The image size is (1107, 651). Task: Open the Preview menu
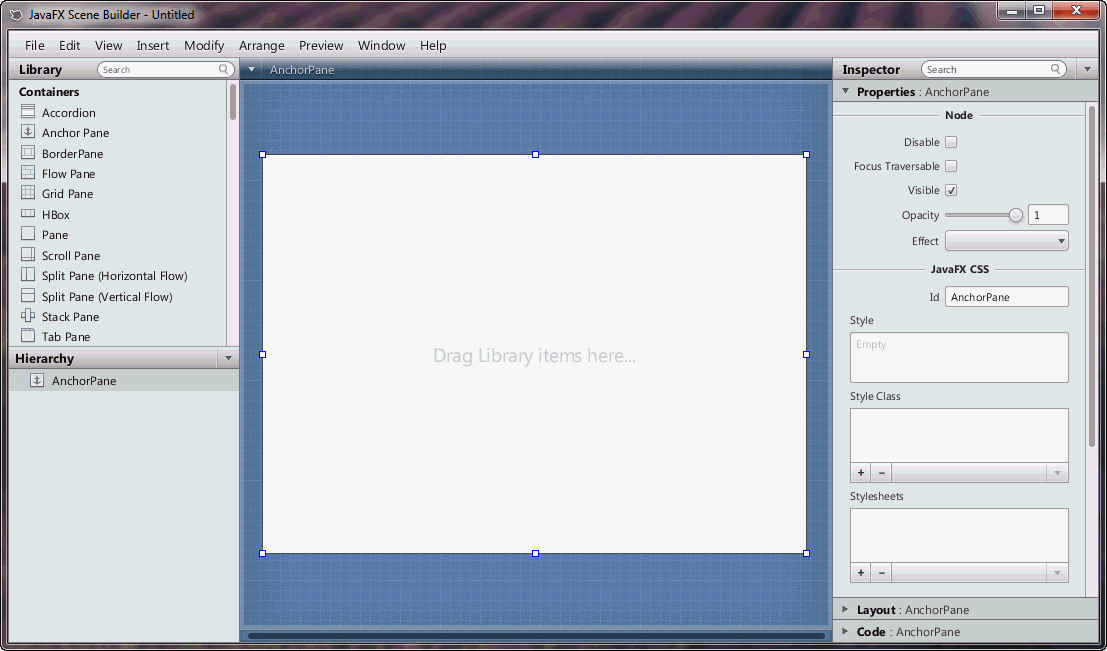321,45
